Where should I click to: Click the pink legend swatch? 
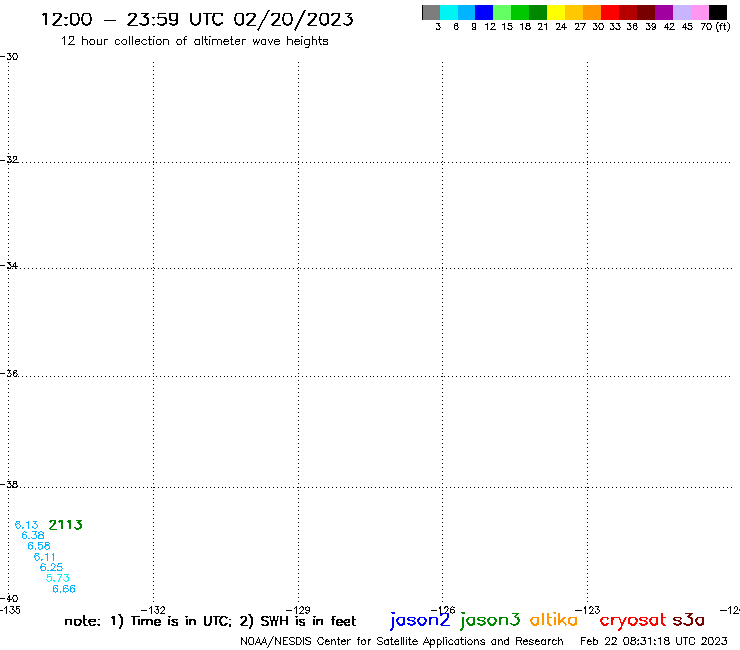699,12
